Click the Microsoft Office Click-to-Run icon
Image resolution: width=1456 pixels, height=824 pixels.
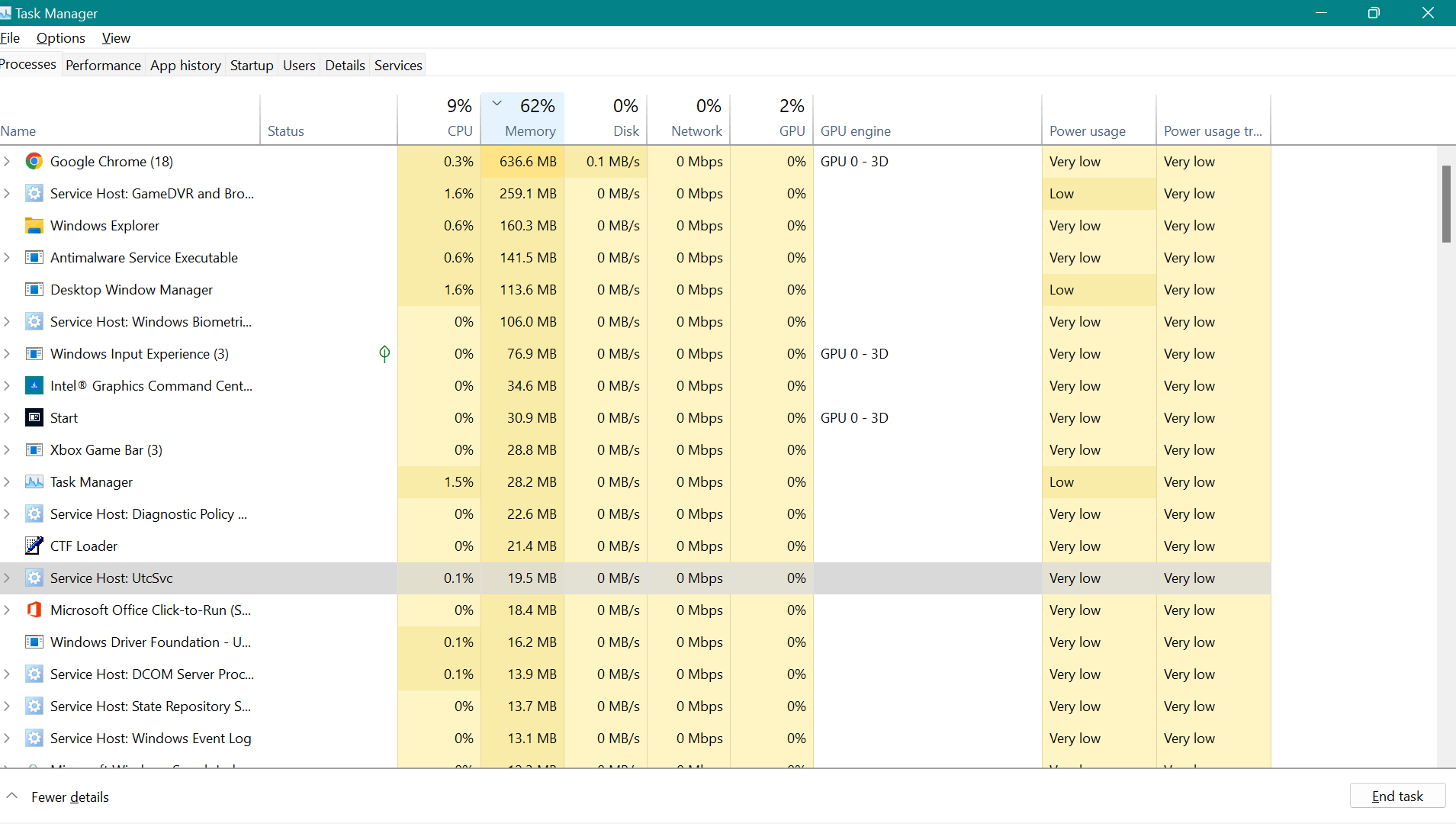[34, 610]
